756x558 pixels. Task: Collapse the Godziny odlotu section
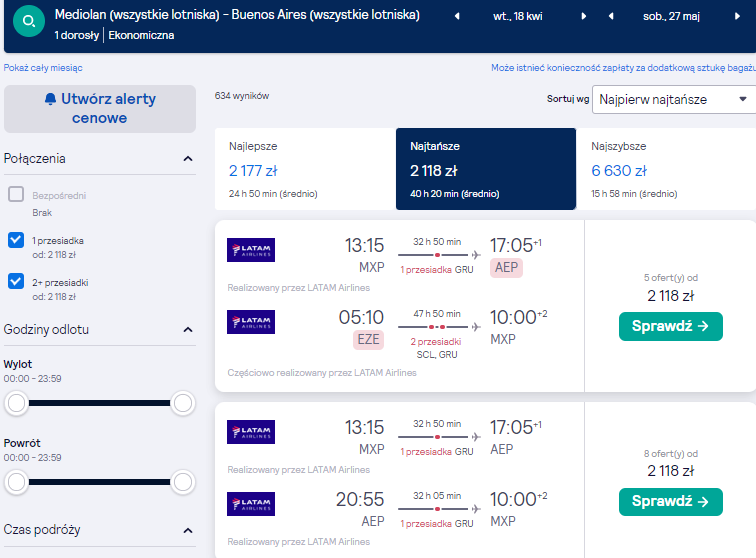(x=188, y=330)
